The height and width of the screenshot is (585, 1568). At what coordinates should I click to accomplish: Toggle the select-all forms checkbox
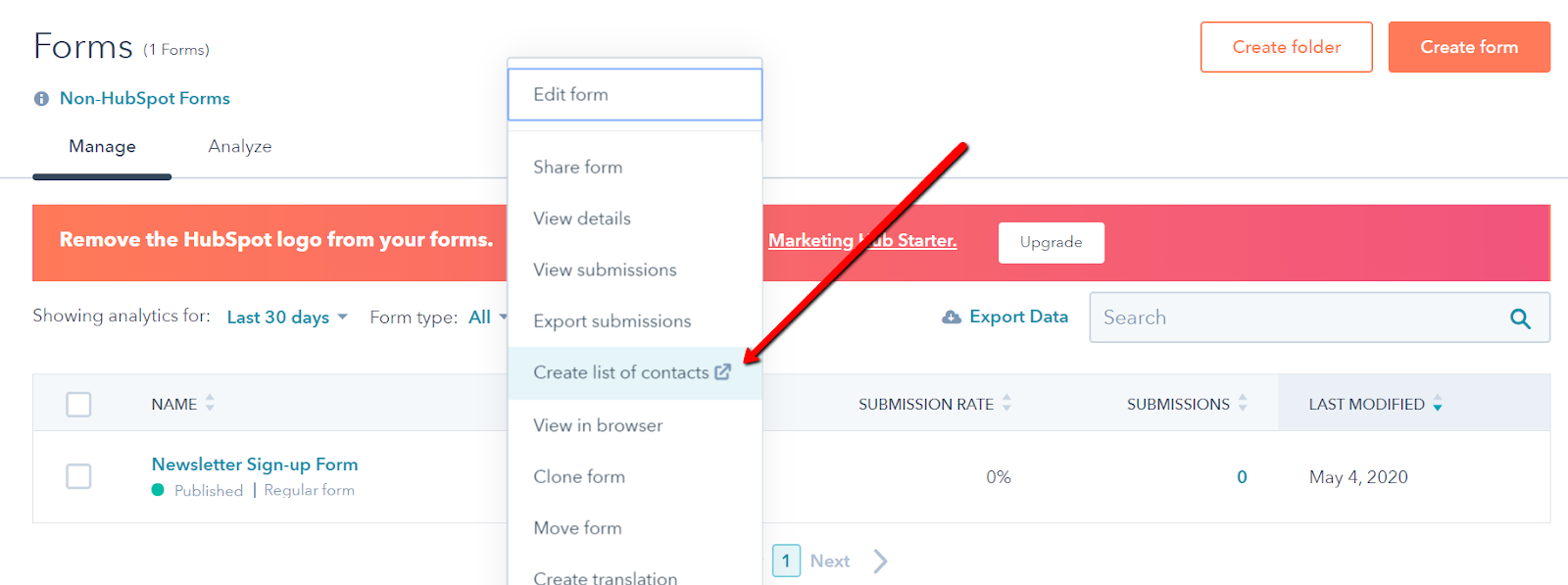(x=78, y=405)
